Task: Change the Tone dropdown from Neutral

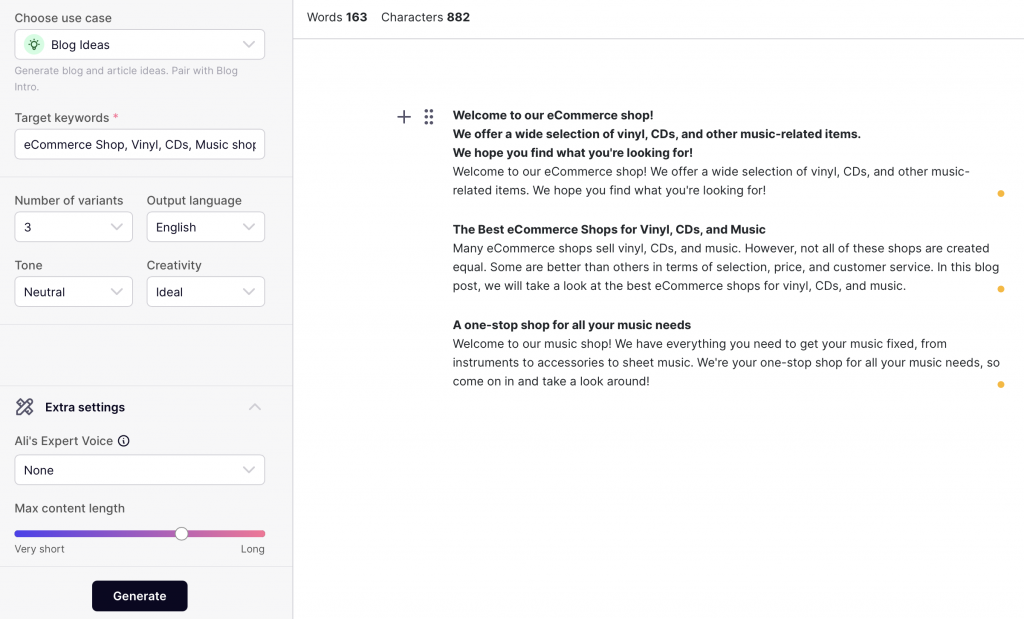Action: tap(73, 292)
